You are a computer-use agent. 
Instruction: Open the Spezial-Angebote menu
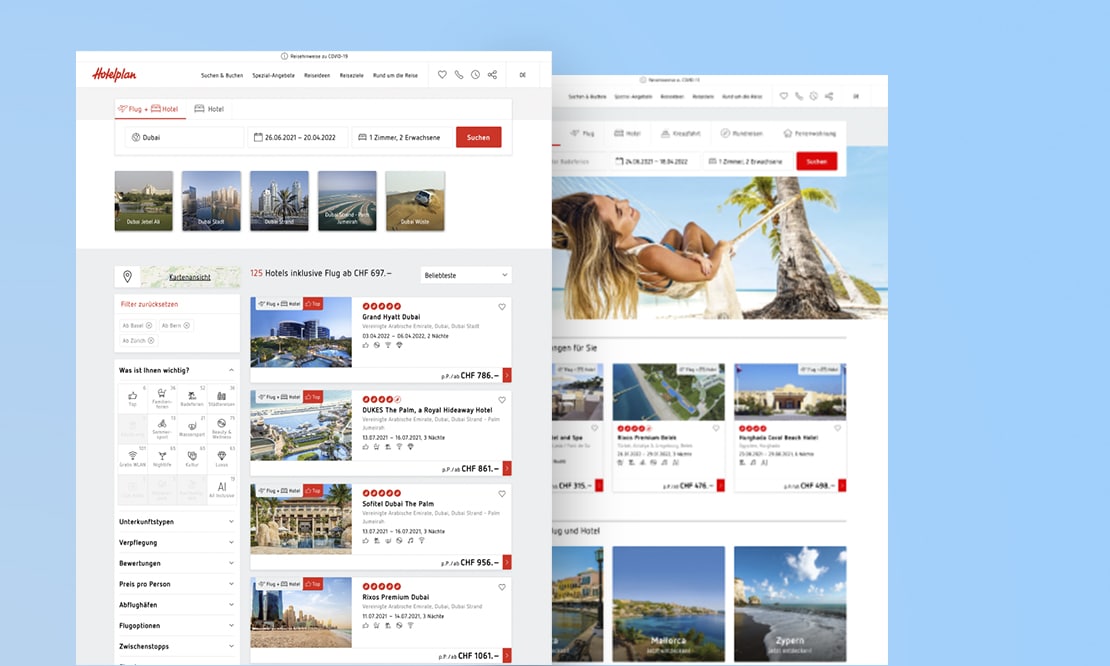pyautogui.click(x=273, y=75)
